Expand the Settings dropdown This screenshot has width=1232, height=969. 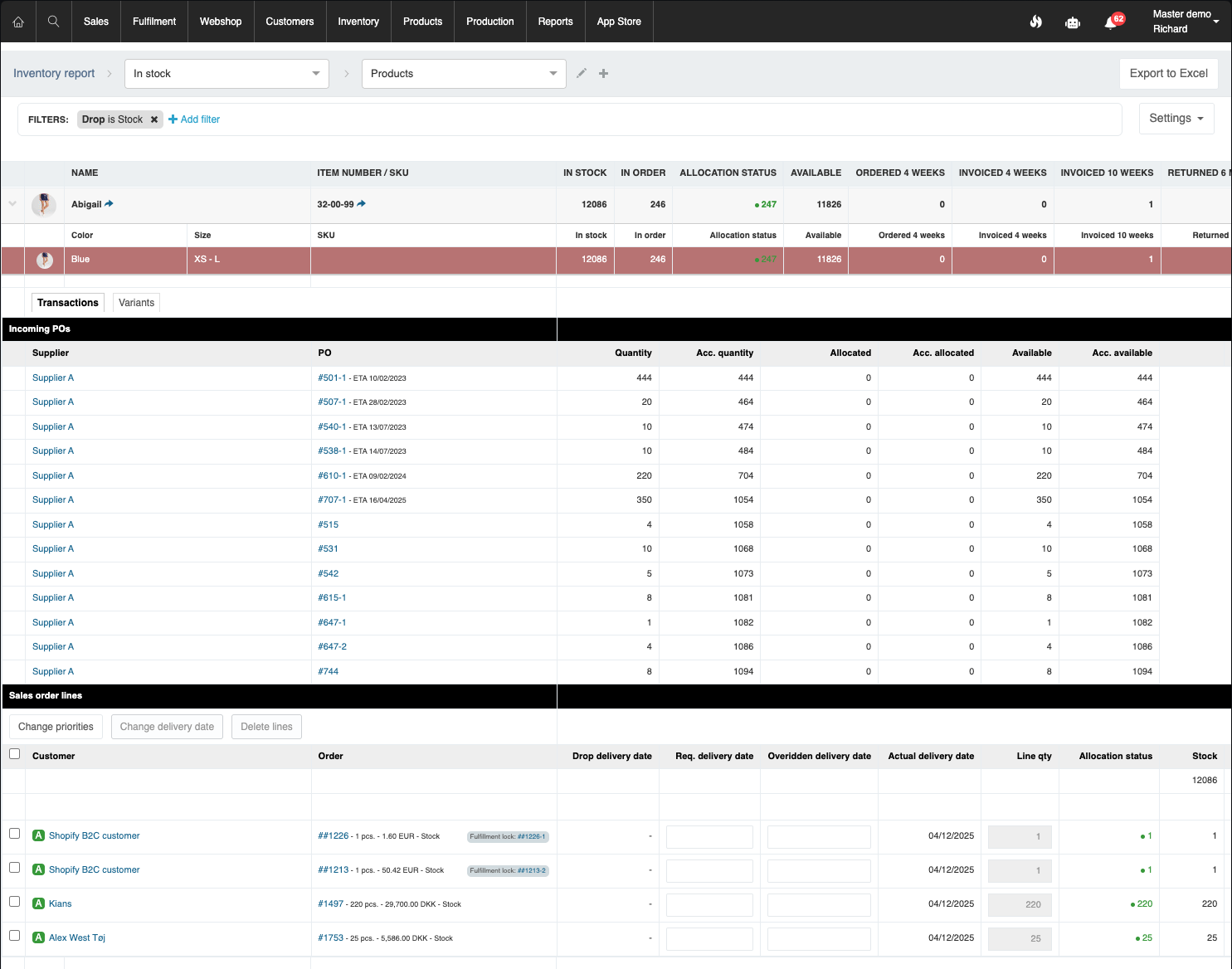click(x=1176, y=119)
